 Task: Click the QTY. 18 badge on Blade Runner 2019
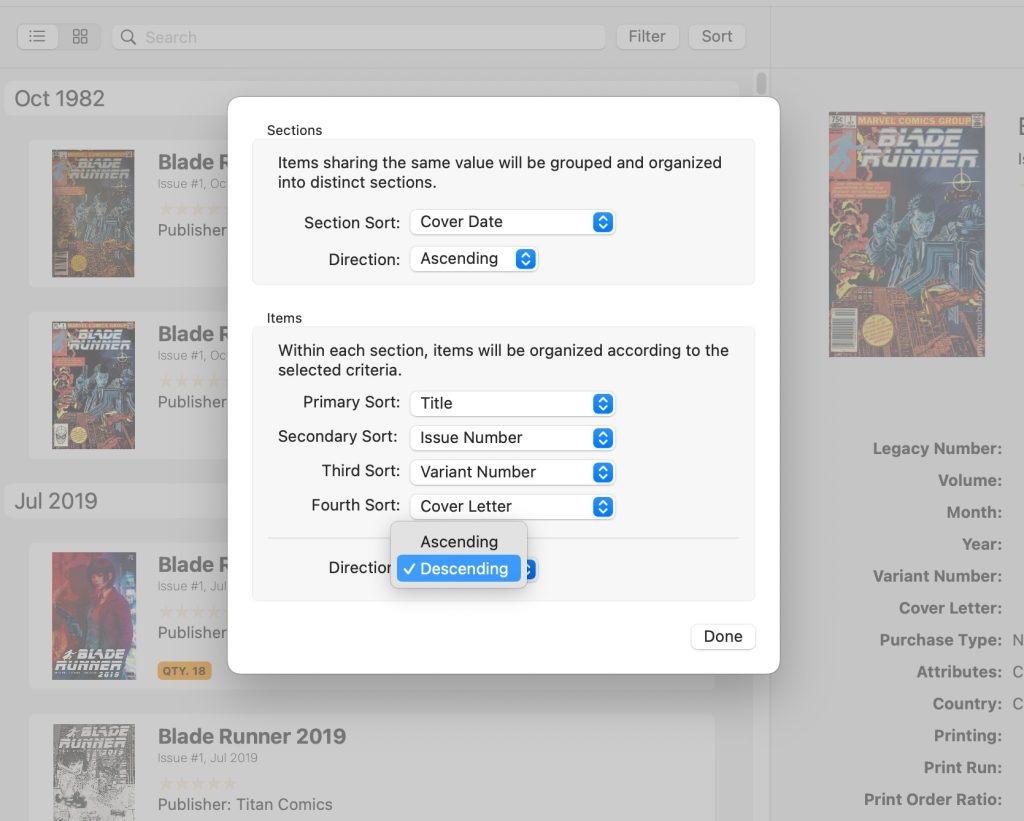[184, 672]
